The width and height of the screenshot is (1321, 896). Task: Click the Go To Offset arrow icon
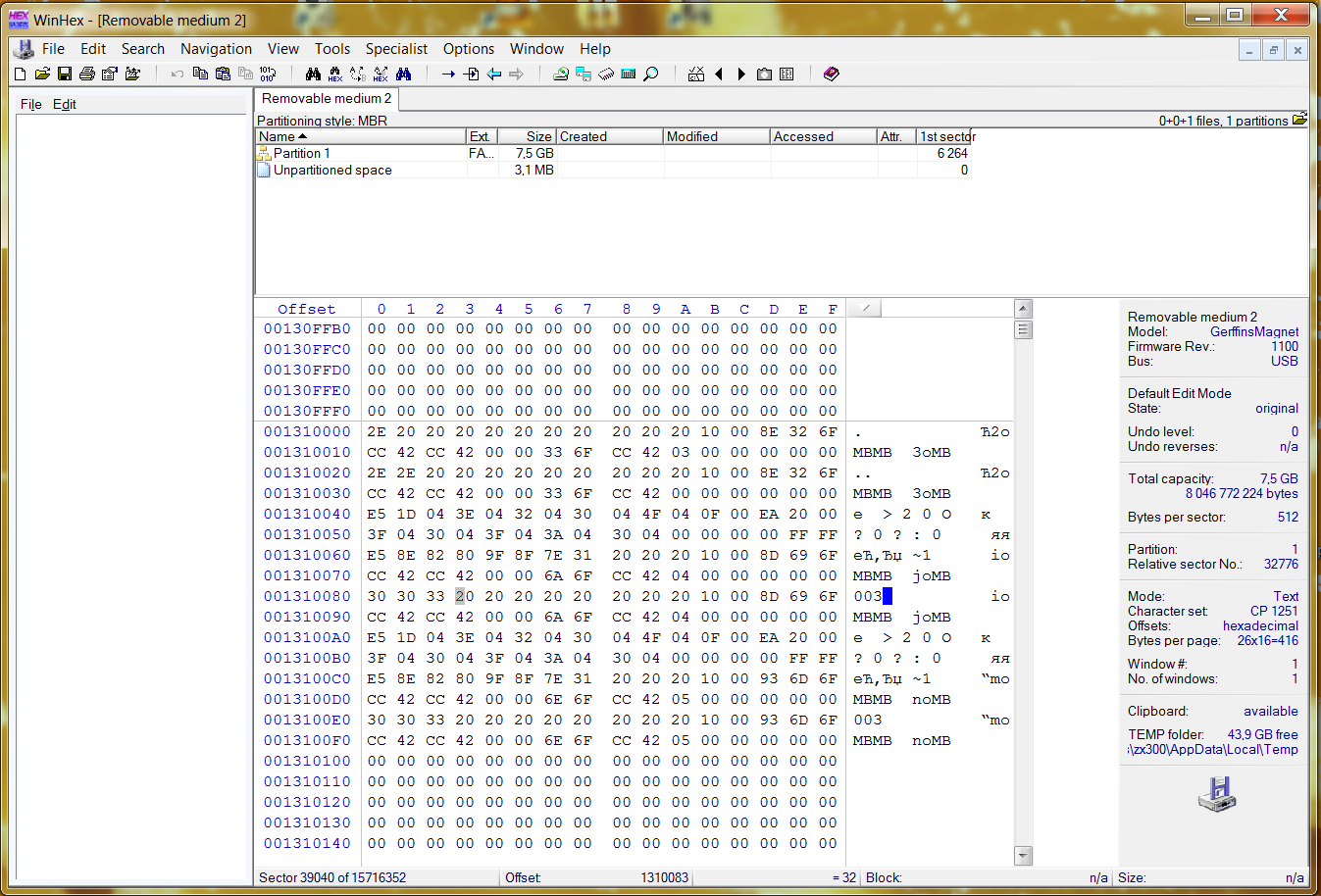(x=448, y=74)
